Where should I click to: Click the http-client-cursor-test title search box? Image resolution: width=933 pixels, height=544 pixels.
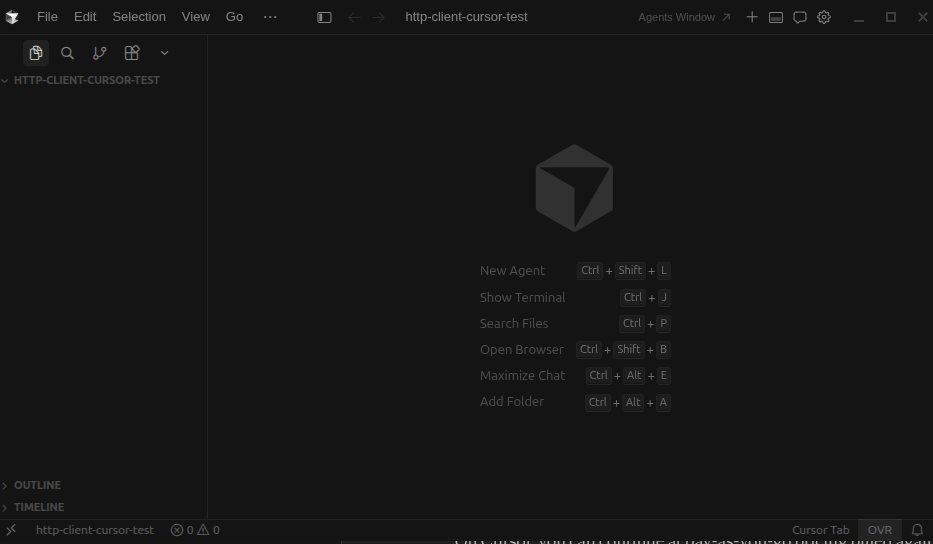pyautogui.click(x=466, y=17)
